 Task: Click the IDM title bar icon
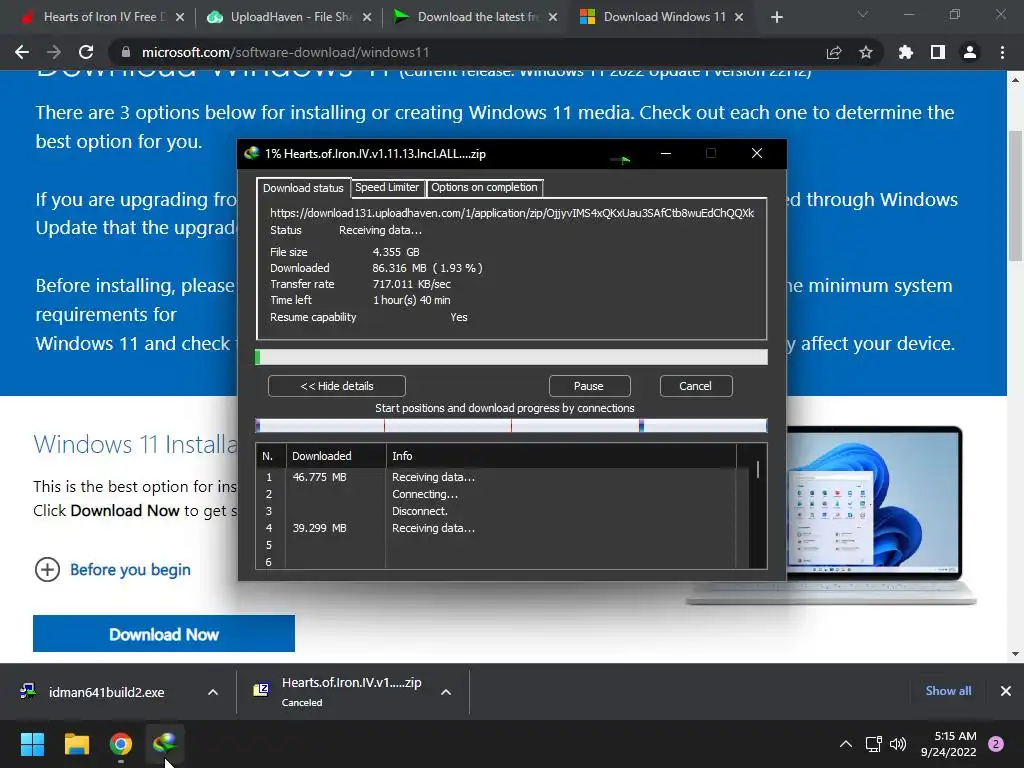[251, 153]
